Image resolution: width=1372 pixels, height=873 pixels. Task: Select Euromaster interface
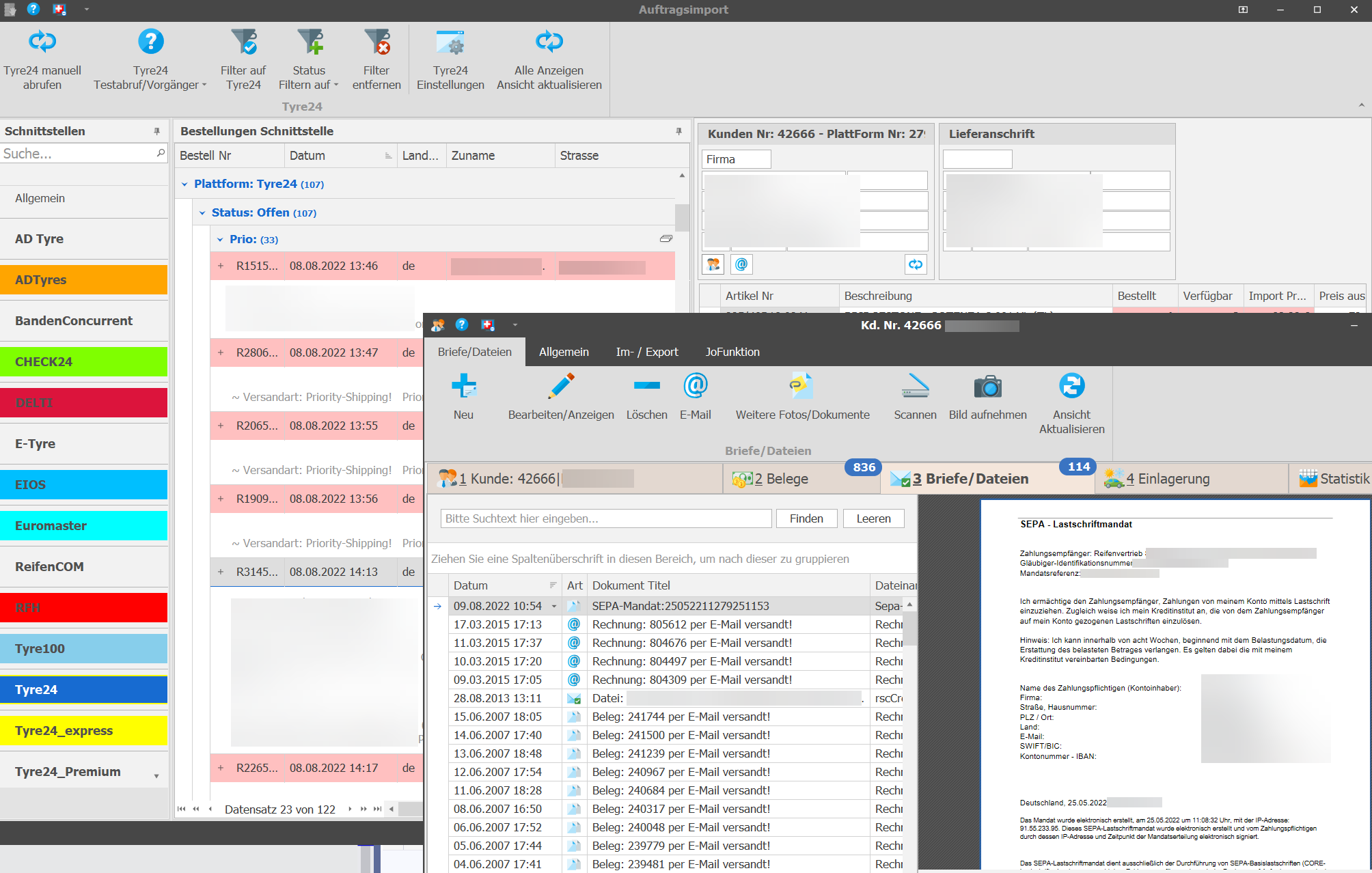pos(84,526)
